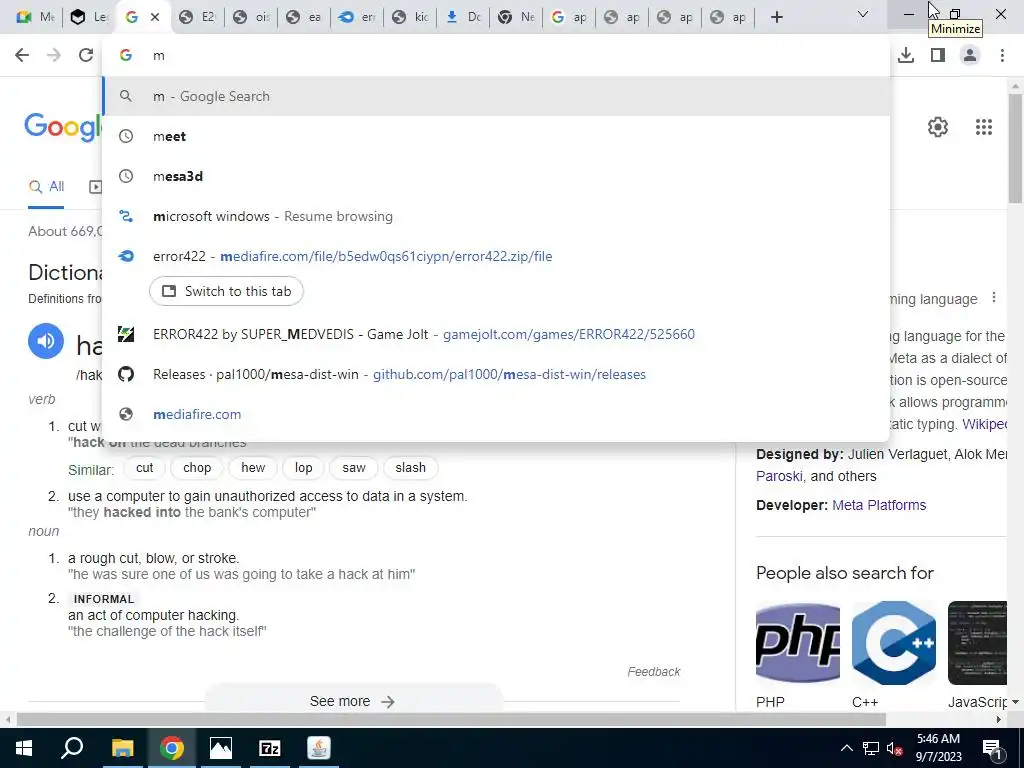
Task: Switch to the 'kic' tab
Action: [x=411, y=17]
